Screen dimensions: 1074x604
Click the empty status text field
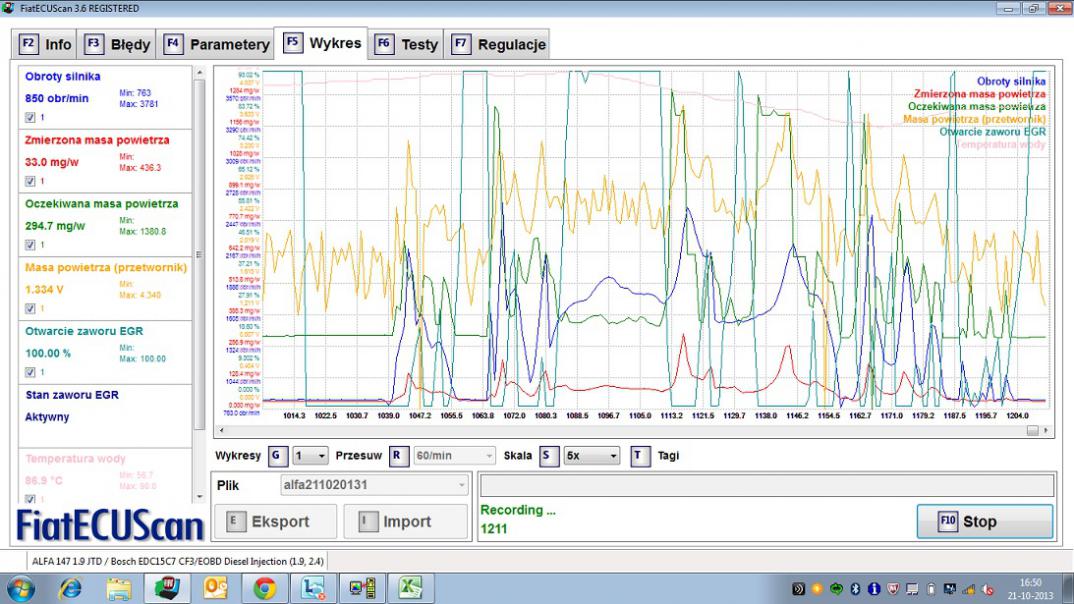point(766,485)
